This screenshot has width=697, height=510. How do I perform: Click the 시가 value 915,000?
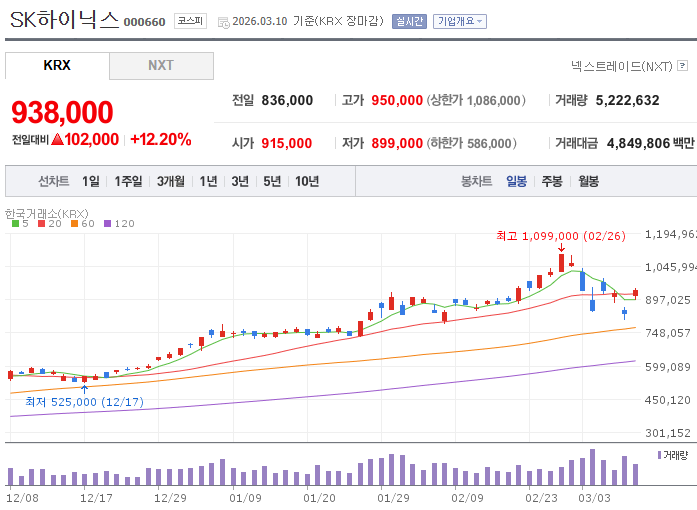287,143
